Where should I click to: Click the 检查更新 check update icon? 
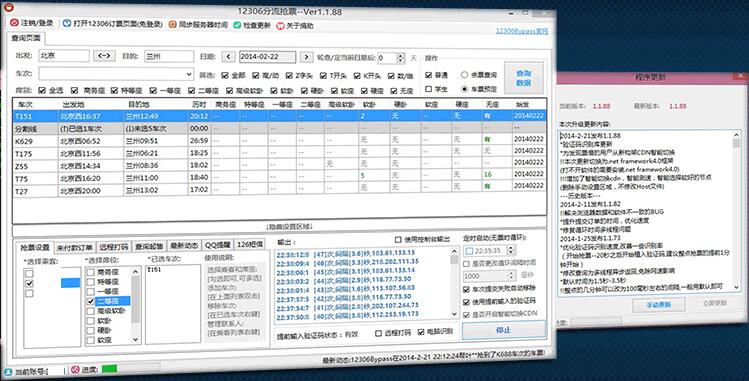click(237, 25)
